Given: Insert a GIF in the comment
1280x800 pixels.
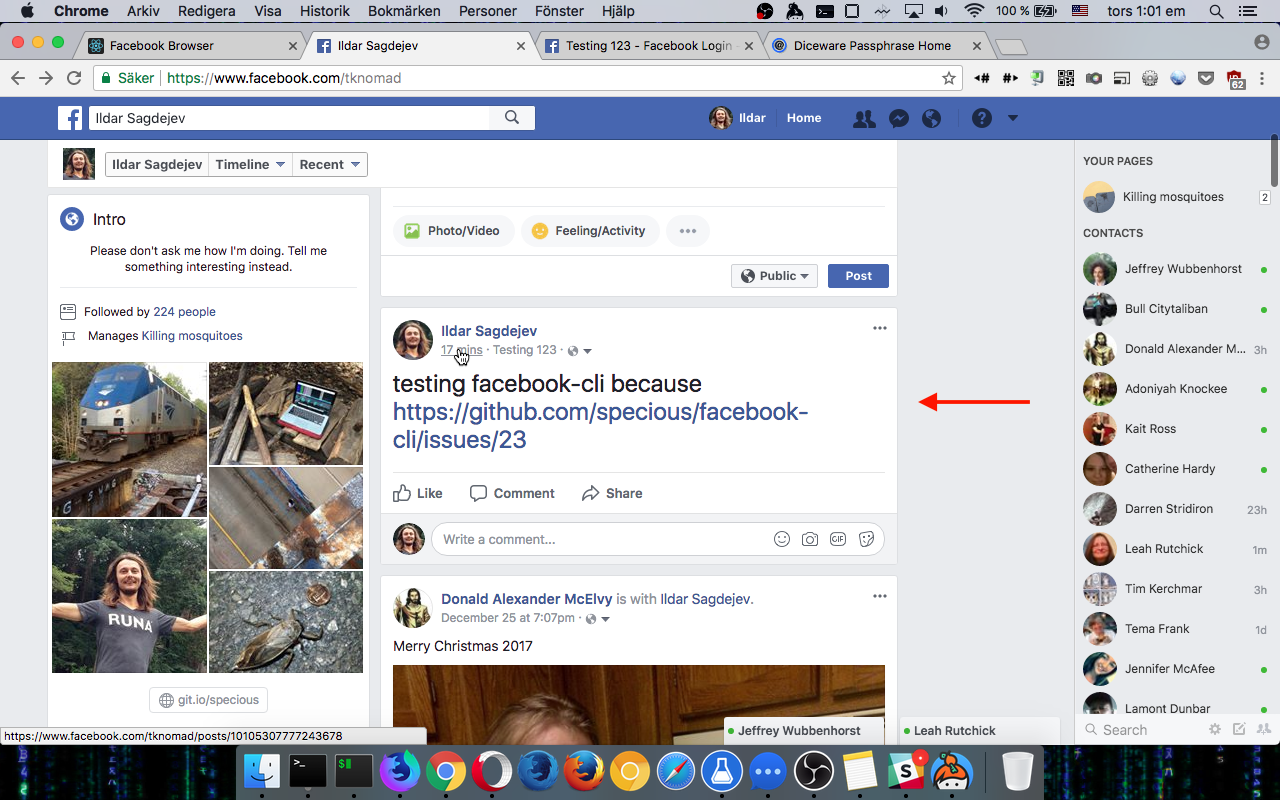Looking at the screenshot, I should point(838,539).
